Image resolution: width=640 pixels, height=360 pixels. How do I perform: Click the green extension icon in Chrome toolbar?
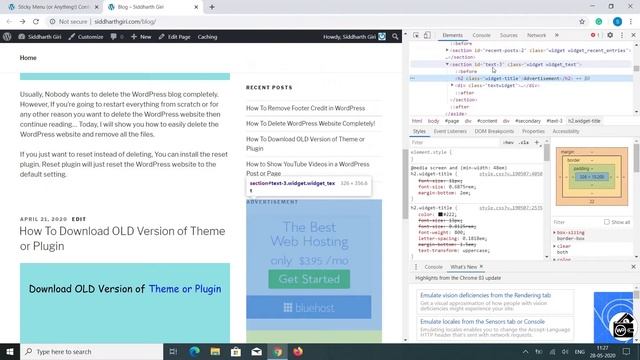599,22
